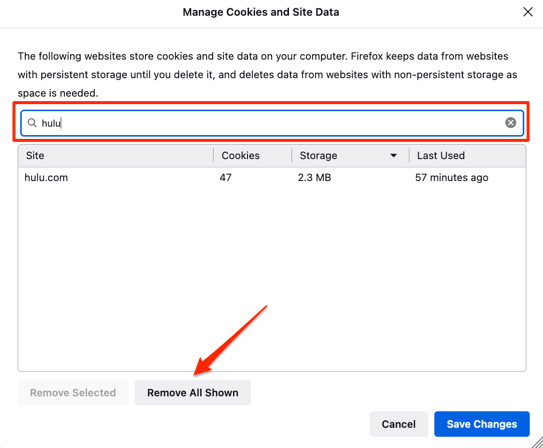Viewport: 543px width, 448px height.
Task: Click the Storage column sort arrow
Action: (393, 155)
